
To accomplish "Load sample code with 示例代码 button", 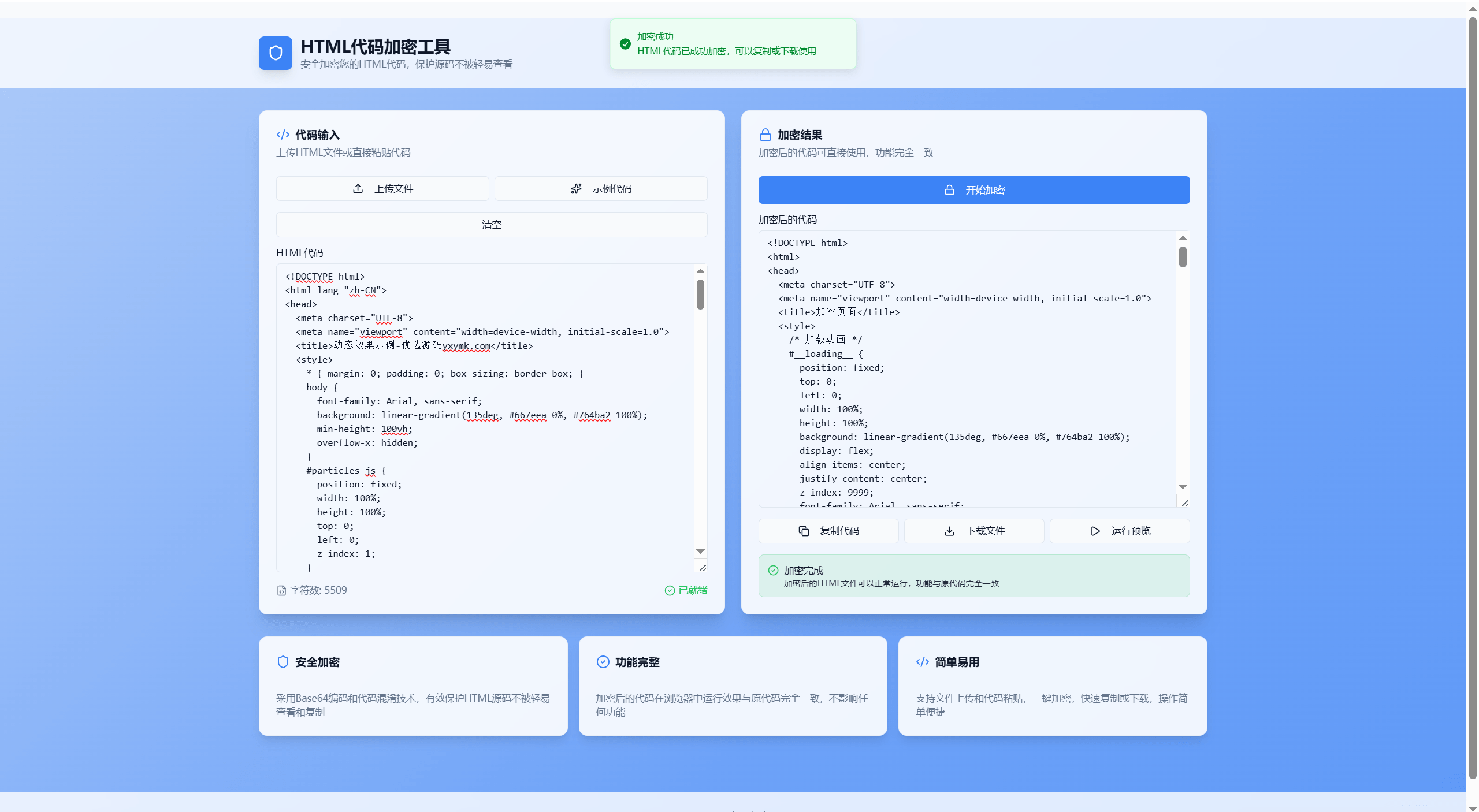I will (601, 189).
